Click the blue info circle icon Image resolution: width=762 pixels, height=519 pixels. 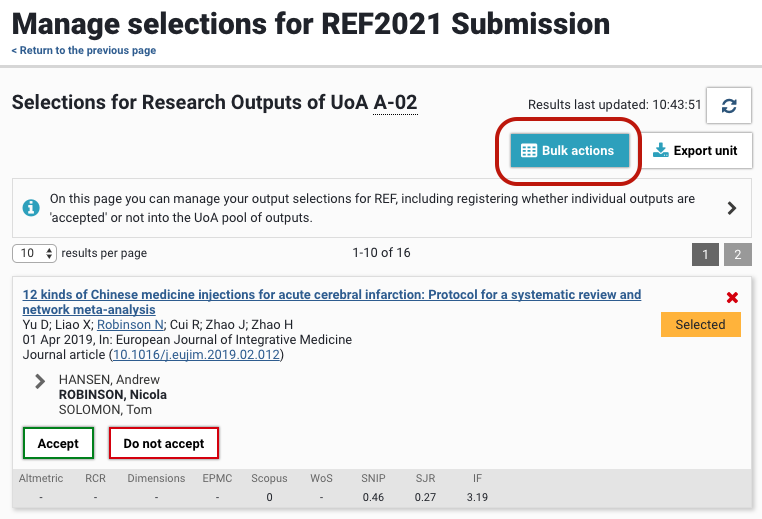click(x=32, y=209)
